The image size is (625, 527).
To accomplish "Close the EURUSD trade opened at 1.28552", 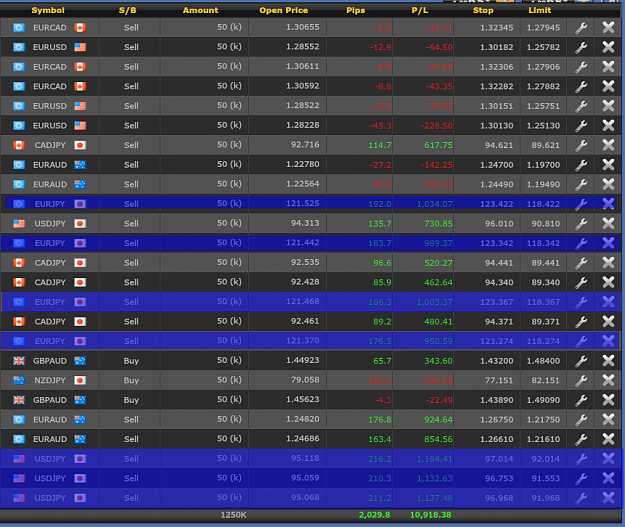I will (608, 47).
